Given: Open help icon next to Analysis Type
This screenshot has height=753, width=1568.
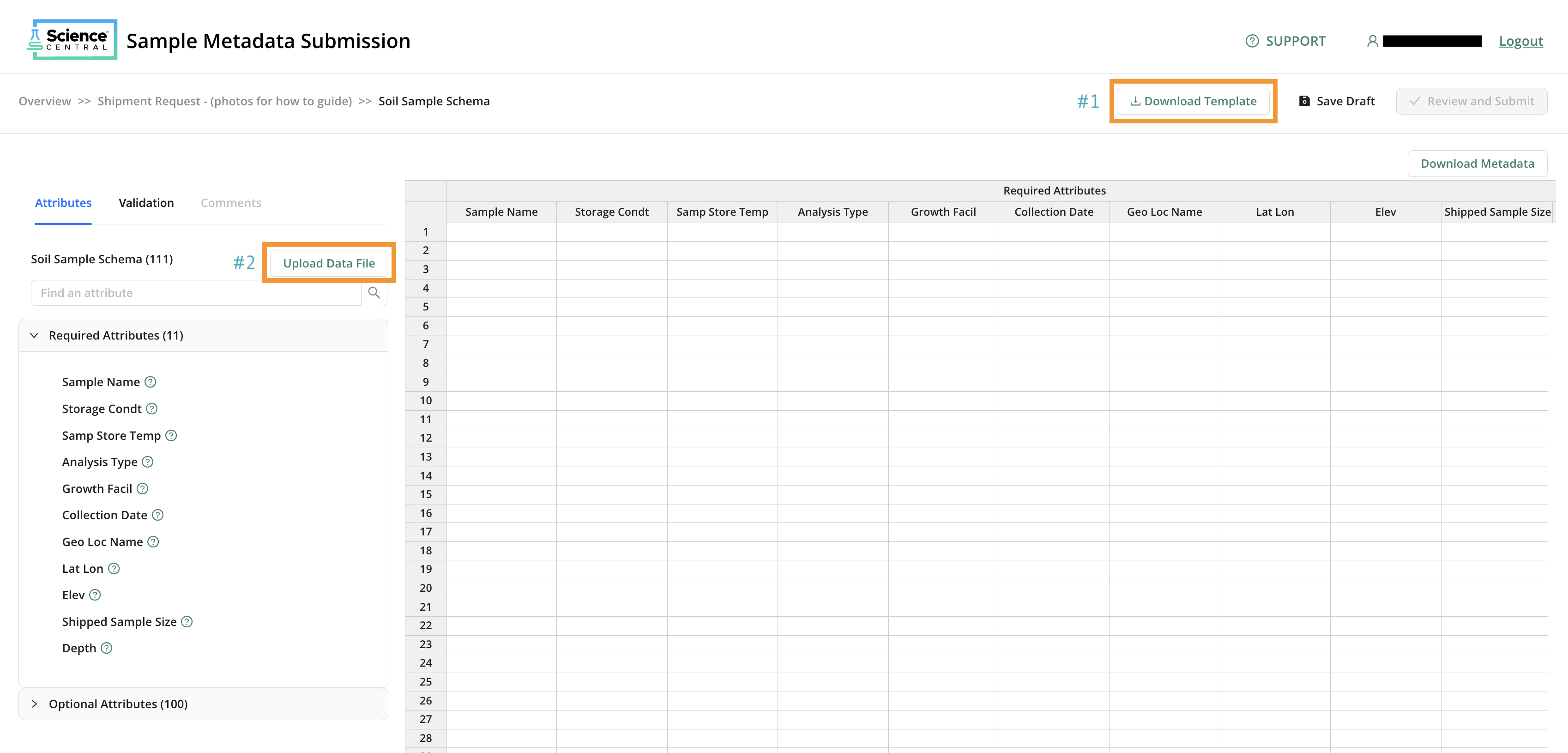Looking at the screenshot, I should click(147, 462).
